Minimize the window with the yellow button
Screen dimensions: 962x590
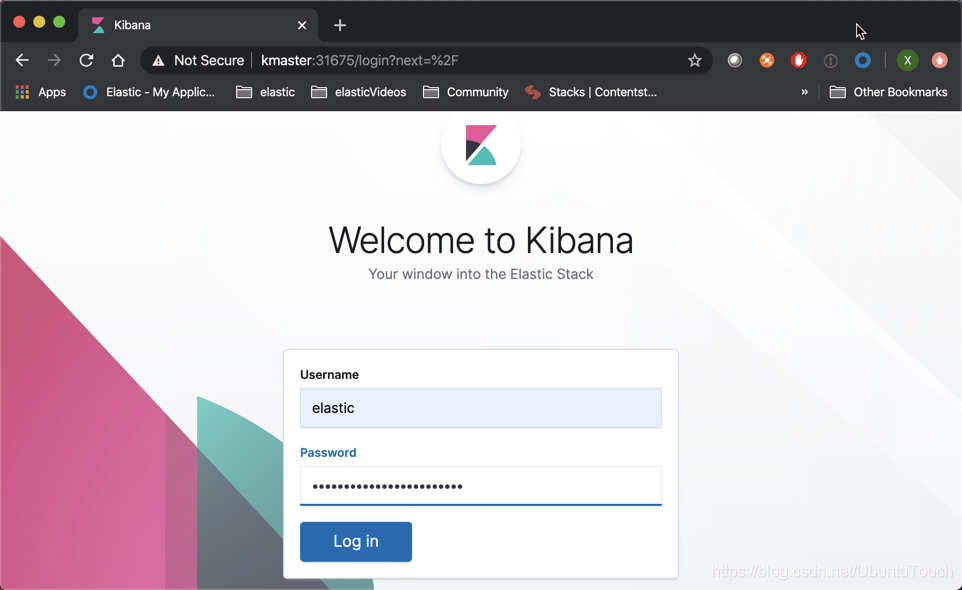coord(39,22)
